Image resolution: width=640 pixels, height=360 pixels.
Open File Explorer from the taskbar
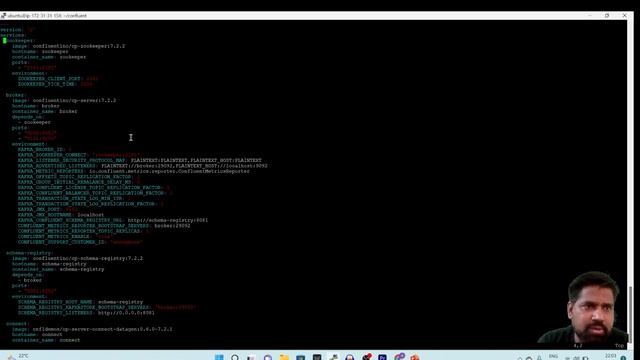tap(284, 357)
